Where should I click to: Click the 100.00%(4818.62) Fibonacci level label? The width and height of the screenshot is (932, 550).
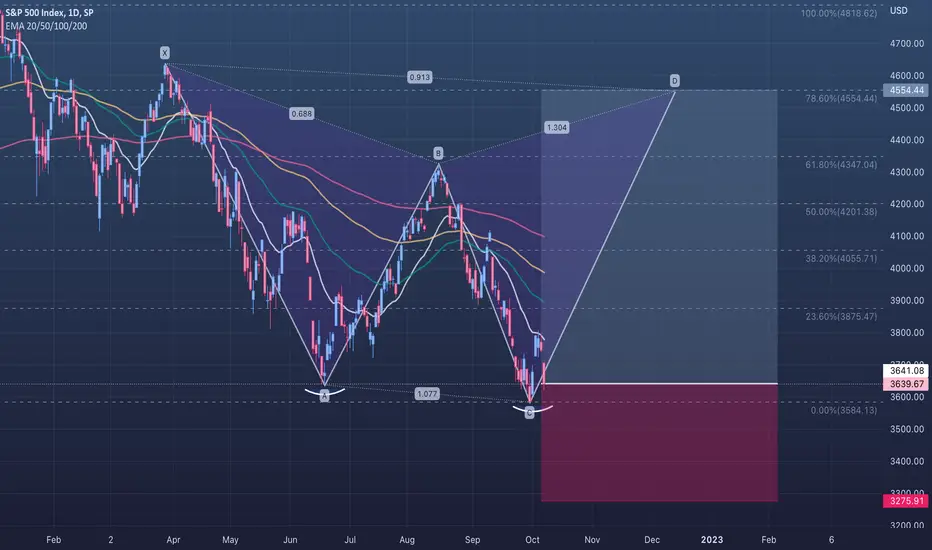pos(839,14)
